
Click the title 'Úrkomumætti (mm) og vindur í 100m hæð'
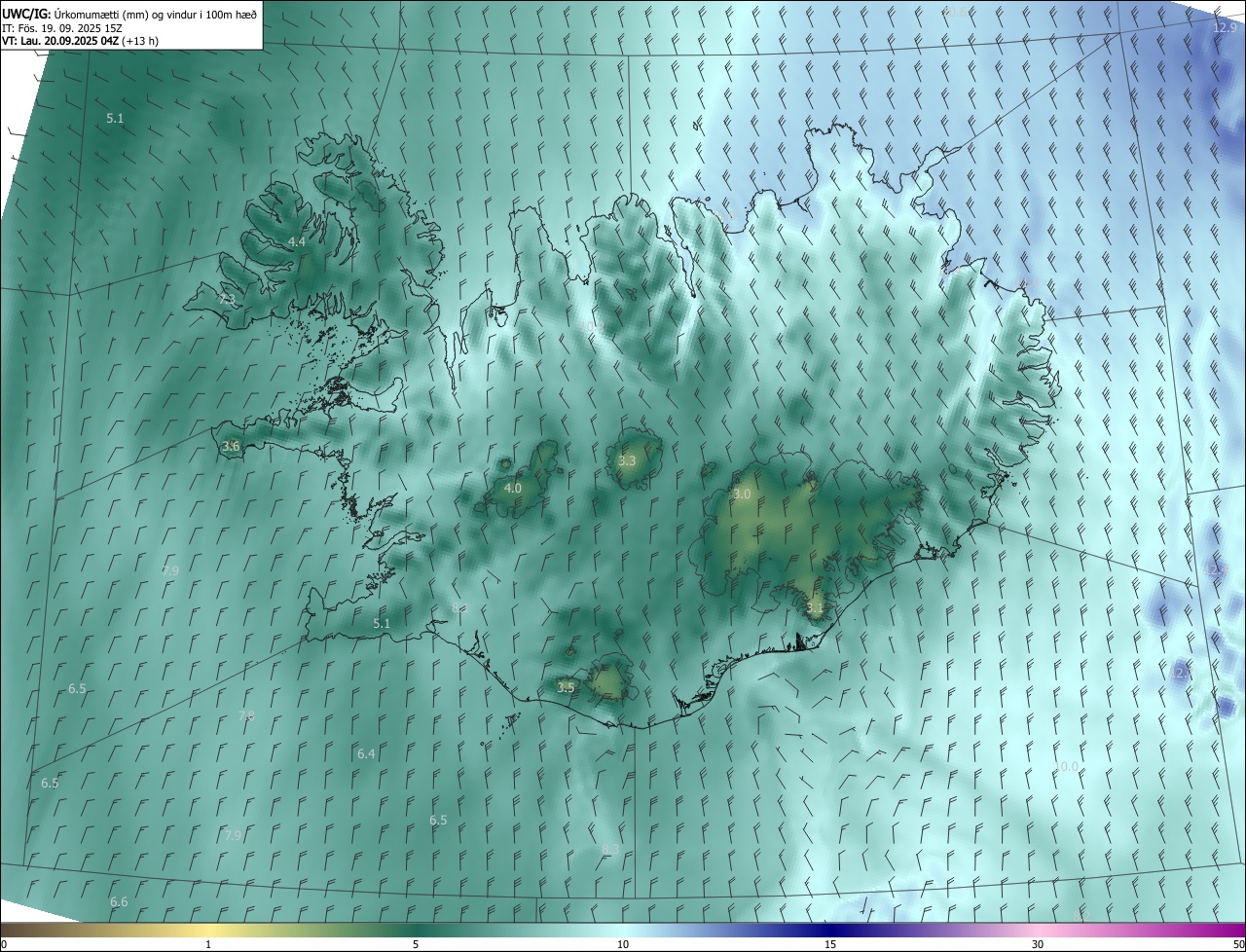(157, 13)
